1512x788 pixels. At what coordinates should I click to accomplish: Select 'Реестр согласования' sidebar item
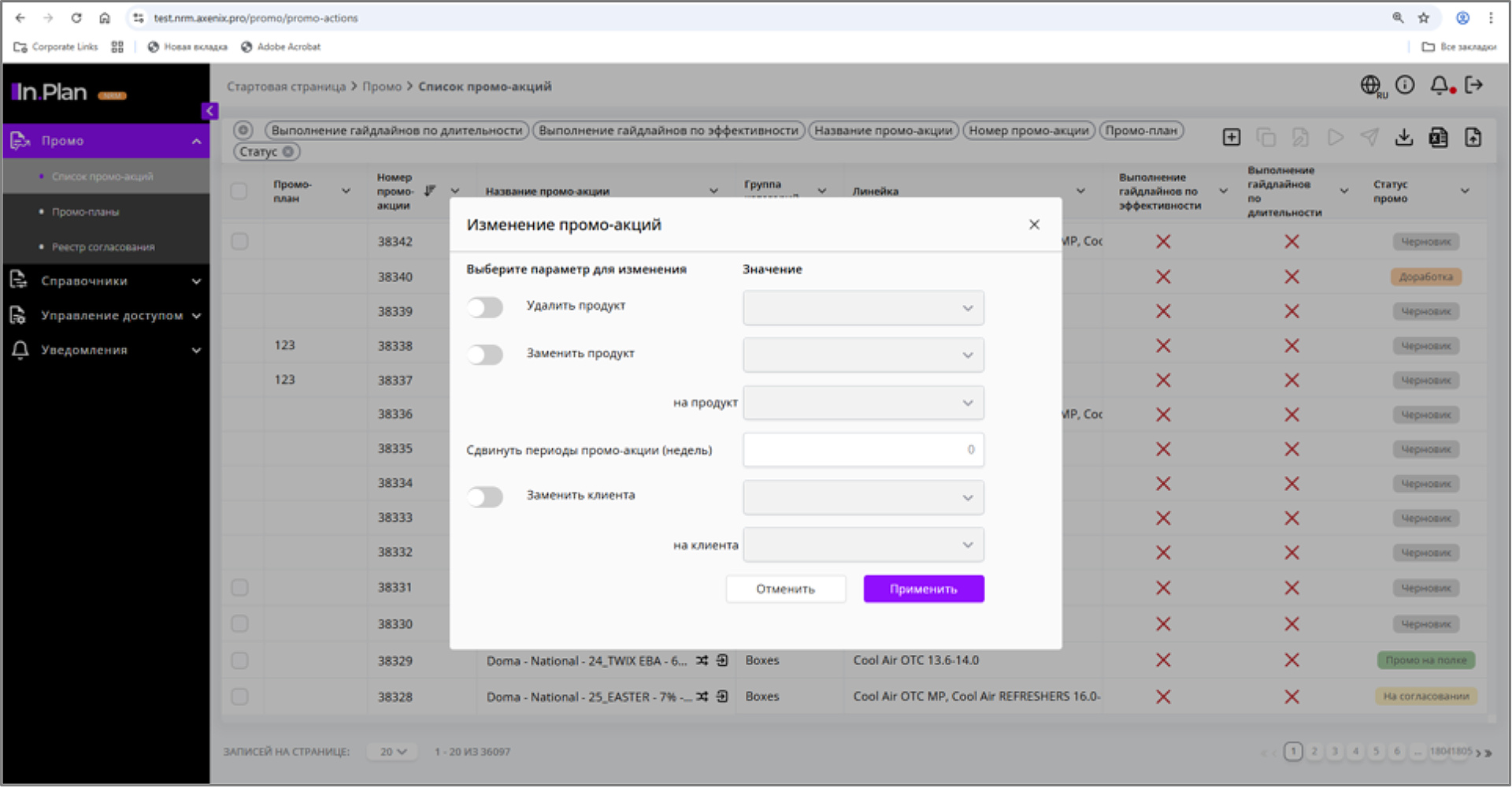[103, 247]
